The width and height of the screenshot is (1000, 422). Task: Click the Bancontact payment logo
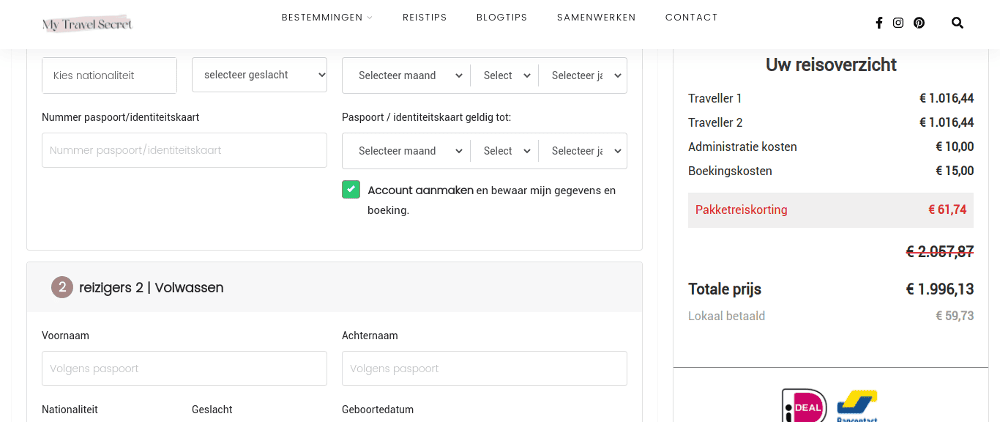coord(856,407)
